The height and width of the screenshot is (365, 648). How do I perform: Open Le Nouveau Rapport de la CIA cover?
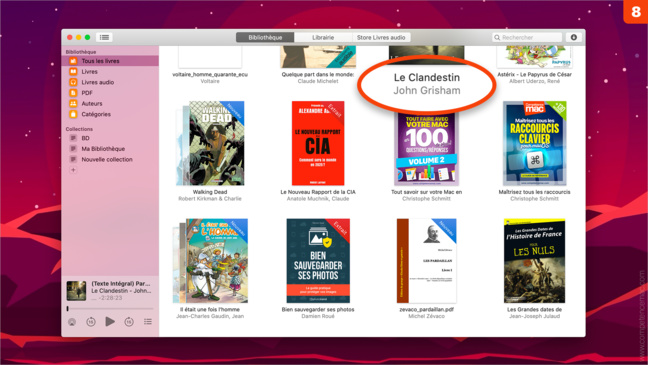click(x=318, y=143)
